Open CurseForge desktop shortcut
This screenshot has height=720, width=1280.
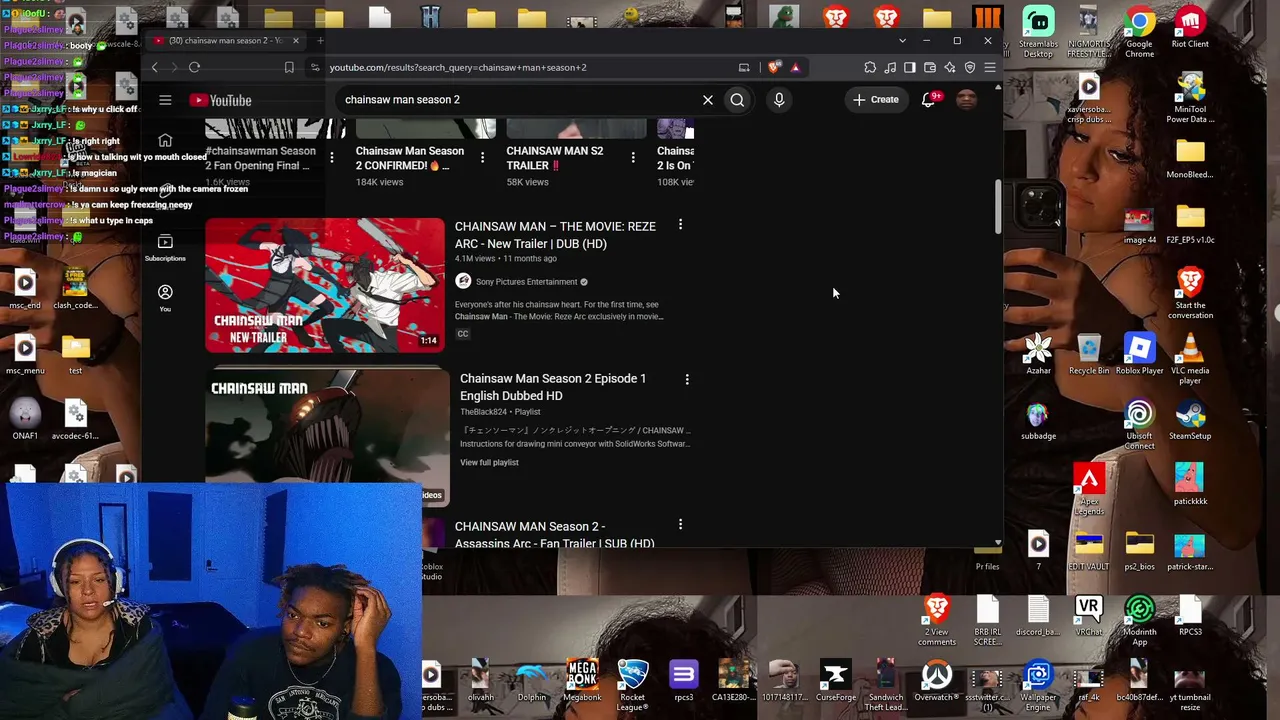(x=835, y=682)
